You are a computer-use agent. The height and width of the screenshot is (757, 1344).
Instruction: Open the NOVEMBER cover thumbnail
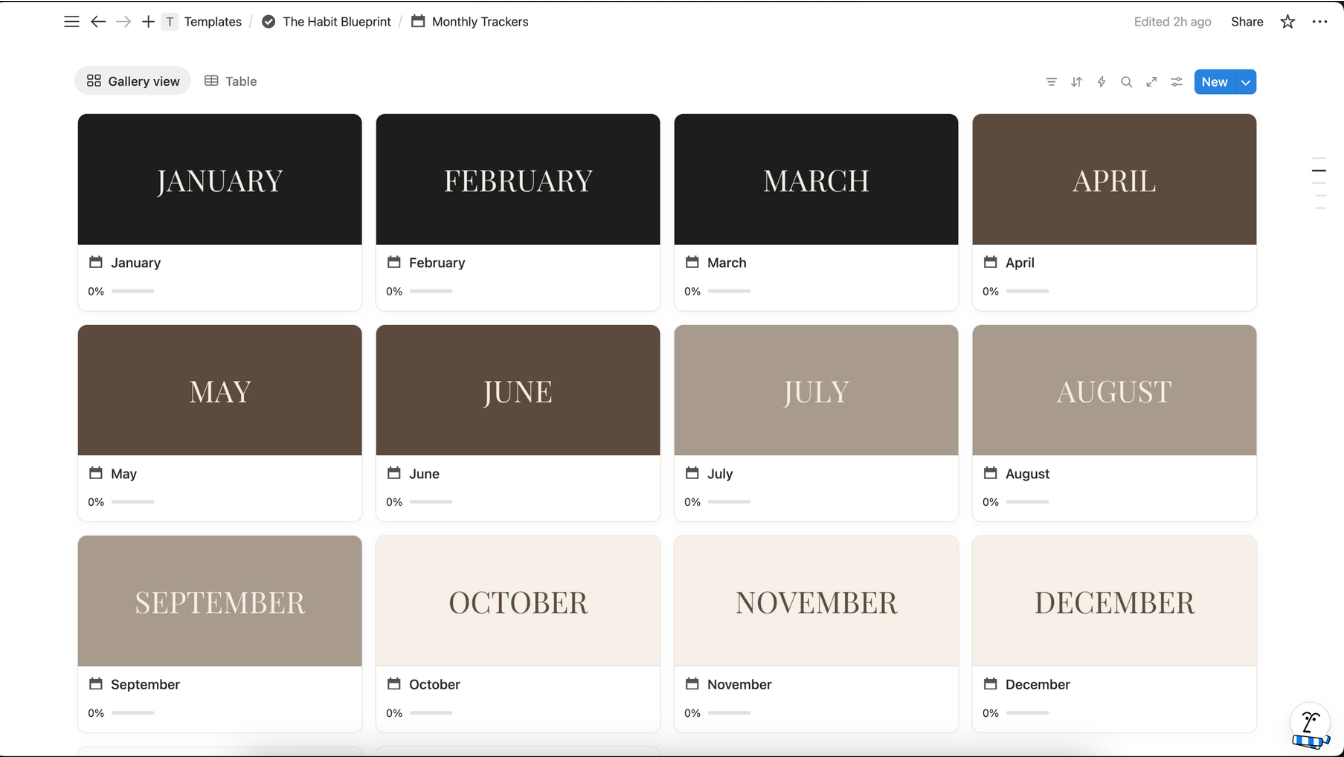(816, 601)
